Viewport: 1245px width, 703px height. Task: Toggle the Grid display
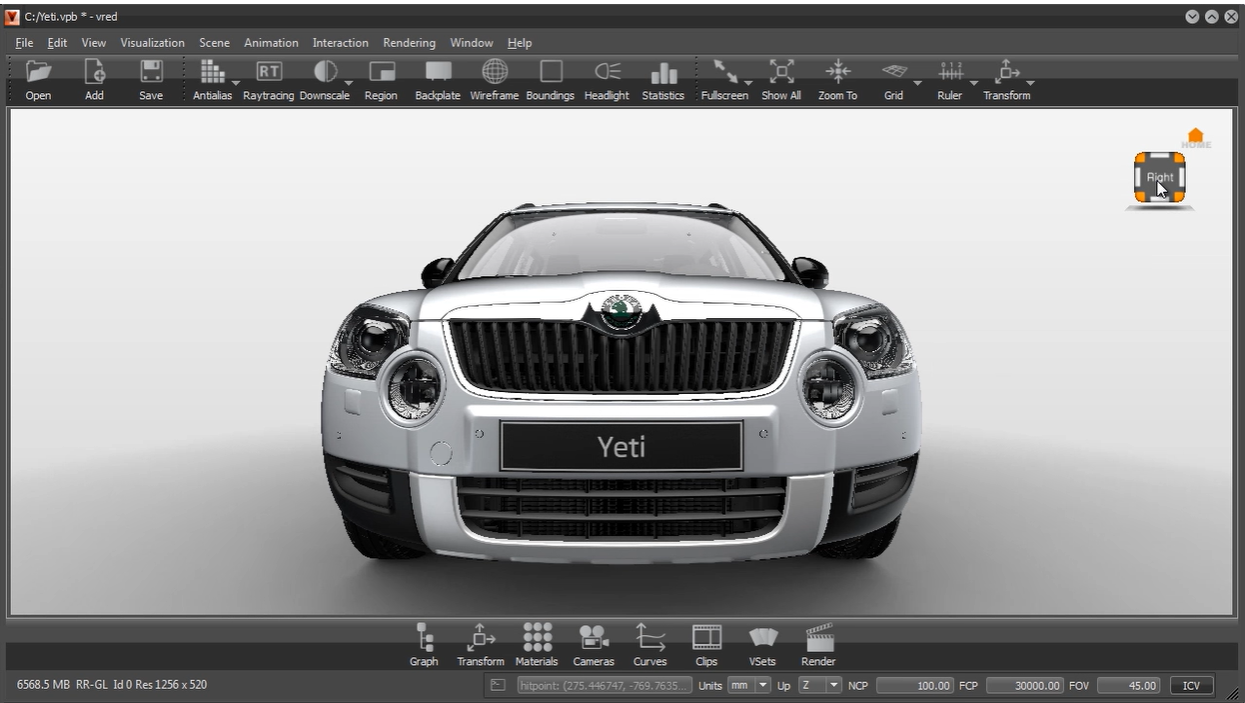tap(893, 72)
